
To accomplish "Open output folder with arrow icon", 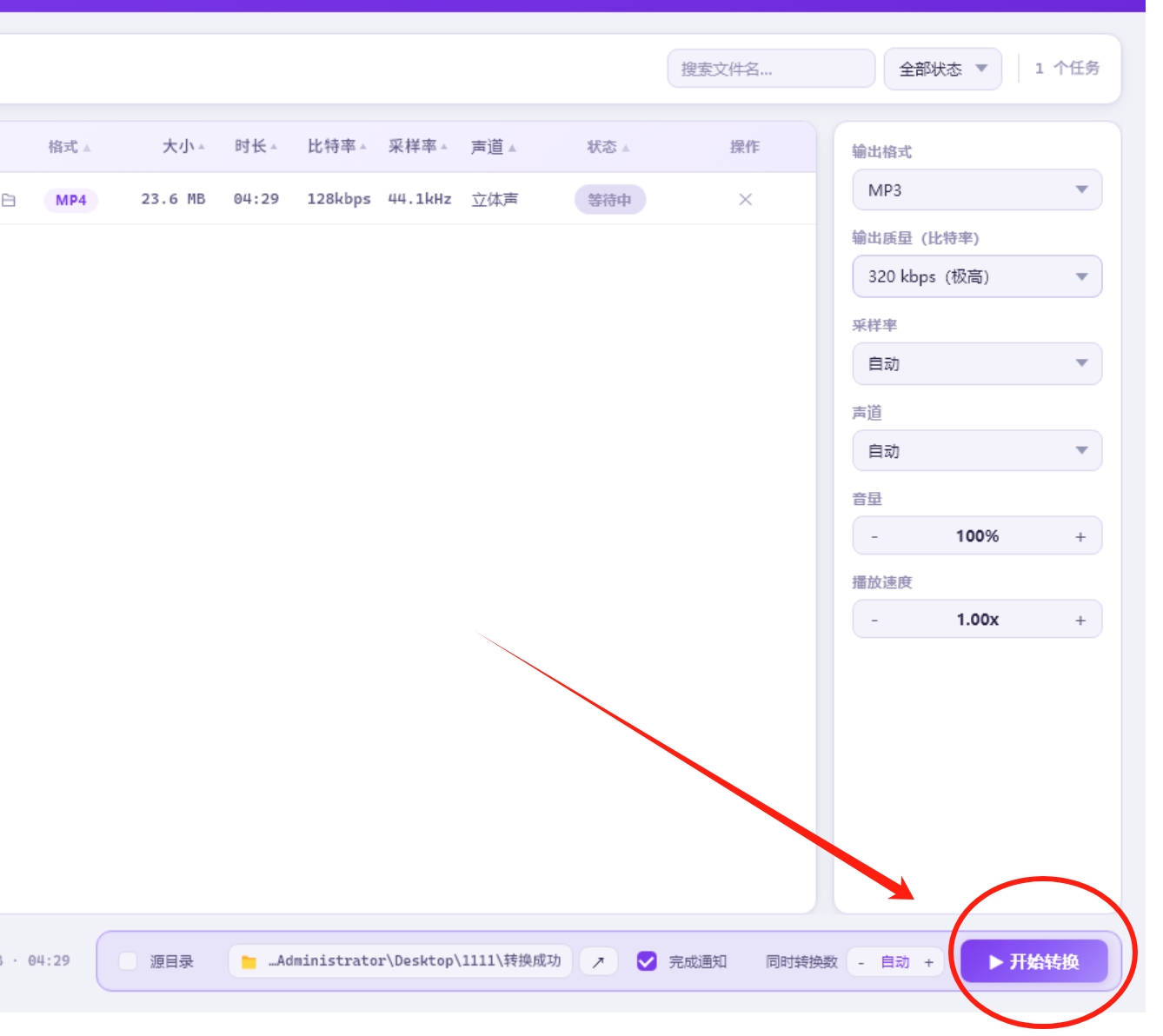I will 598,962.
